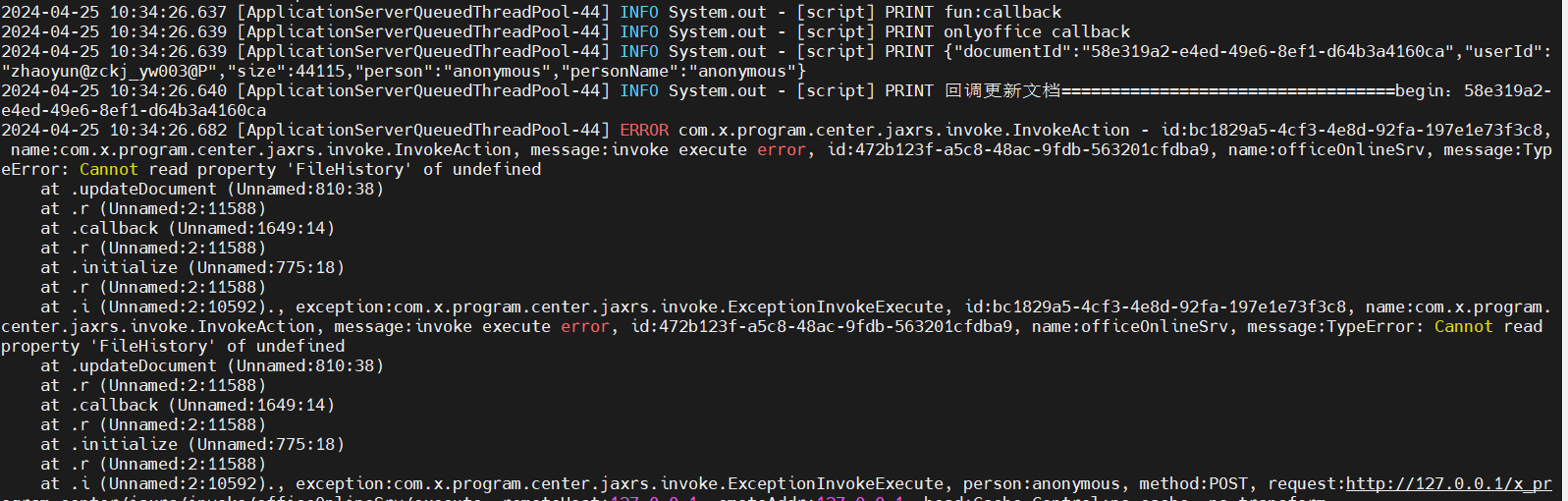
Task: Click the first .updateDocument (Unnamed:810:38) stack frame
Action: tap(226, 189)
